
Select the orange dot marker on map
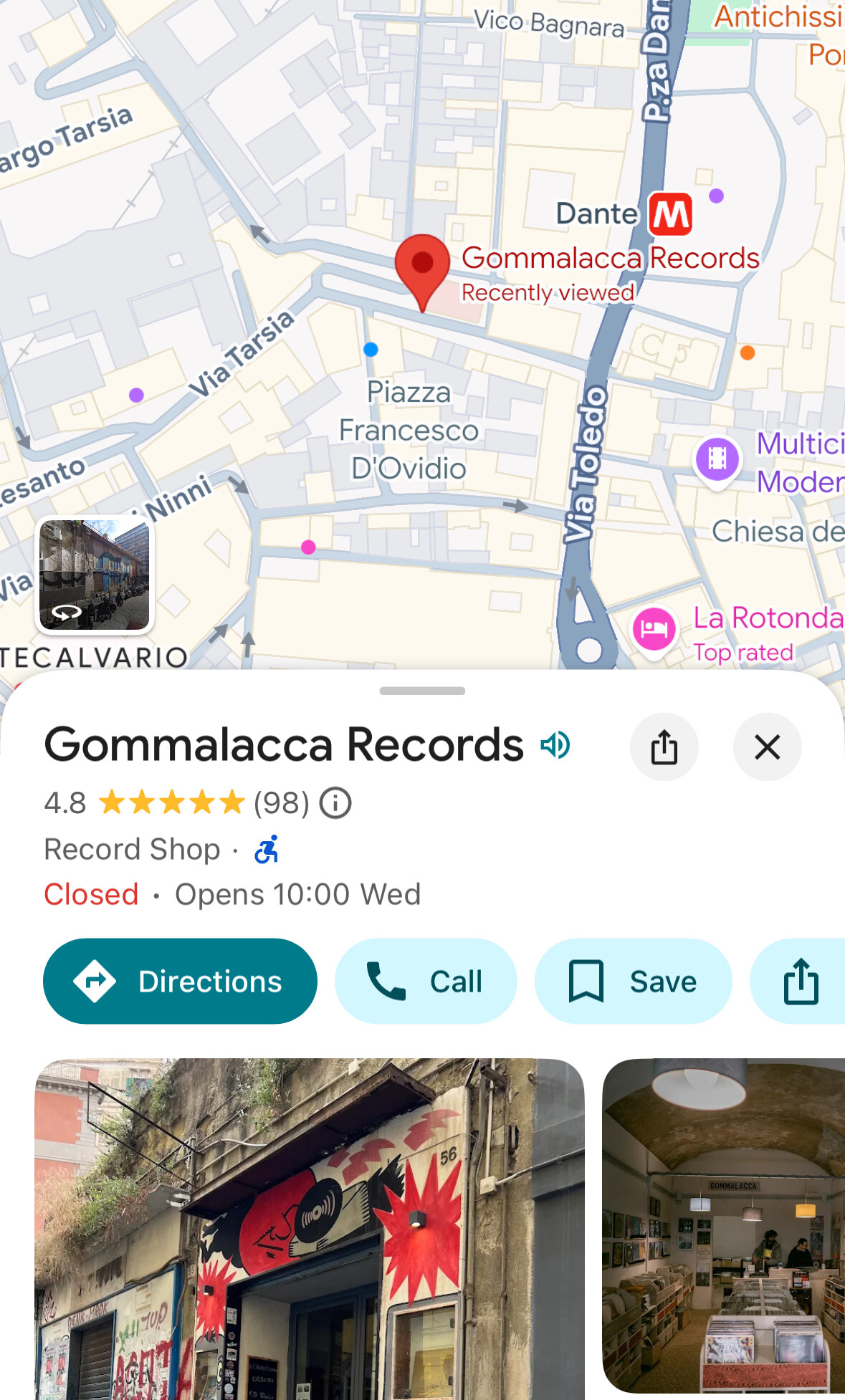[748, 353]
